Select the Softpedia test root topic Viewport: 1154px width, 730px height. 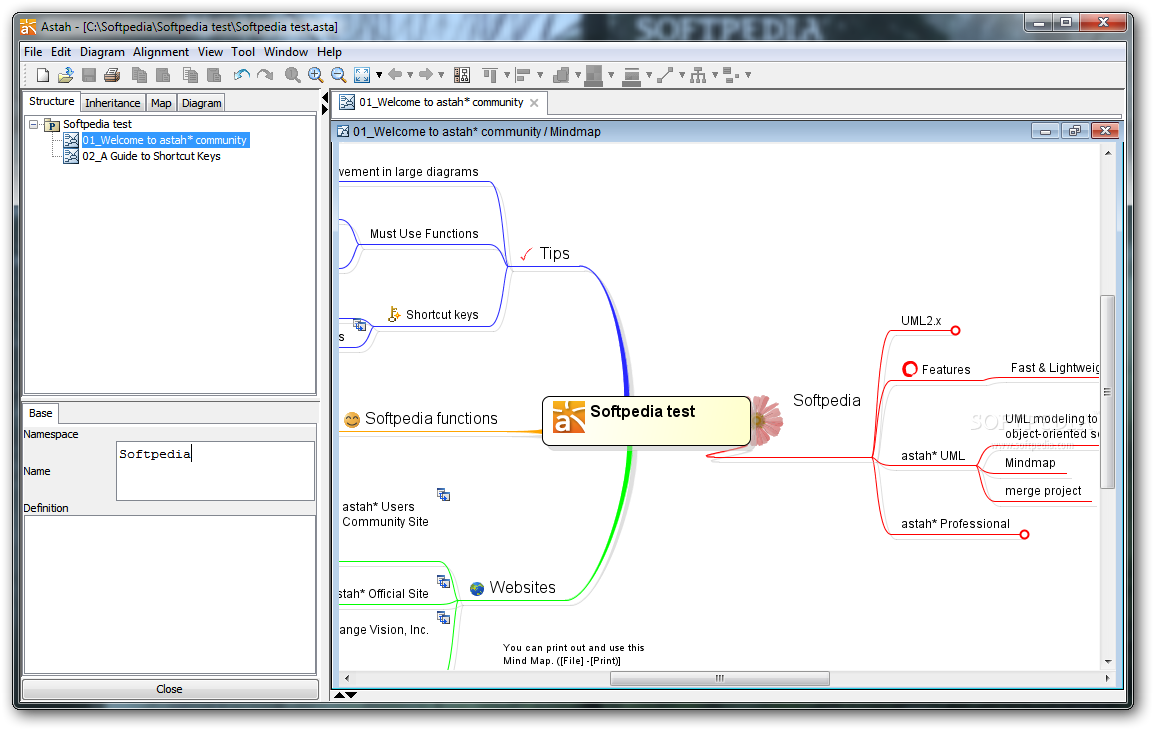coord(647,421)
